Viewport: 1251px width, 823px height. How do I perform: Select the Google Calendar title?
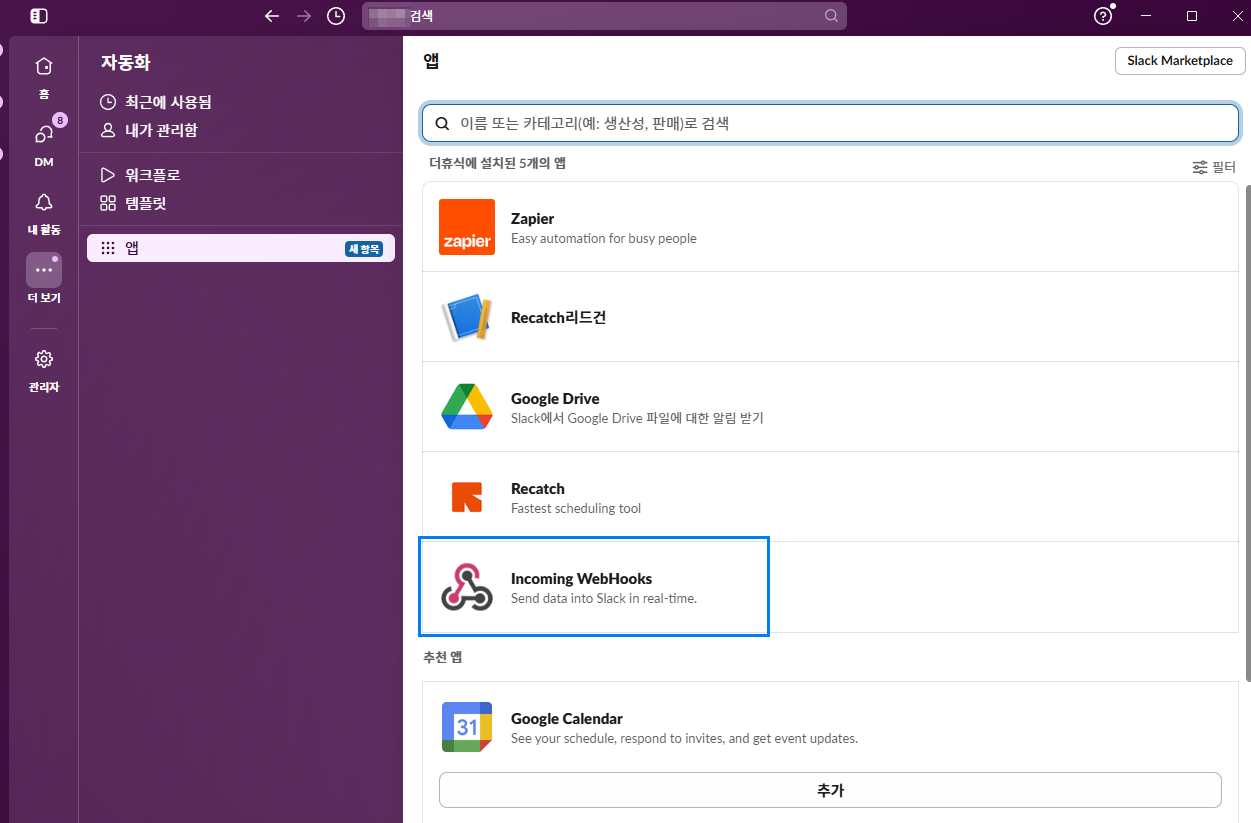(567, 718)
